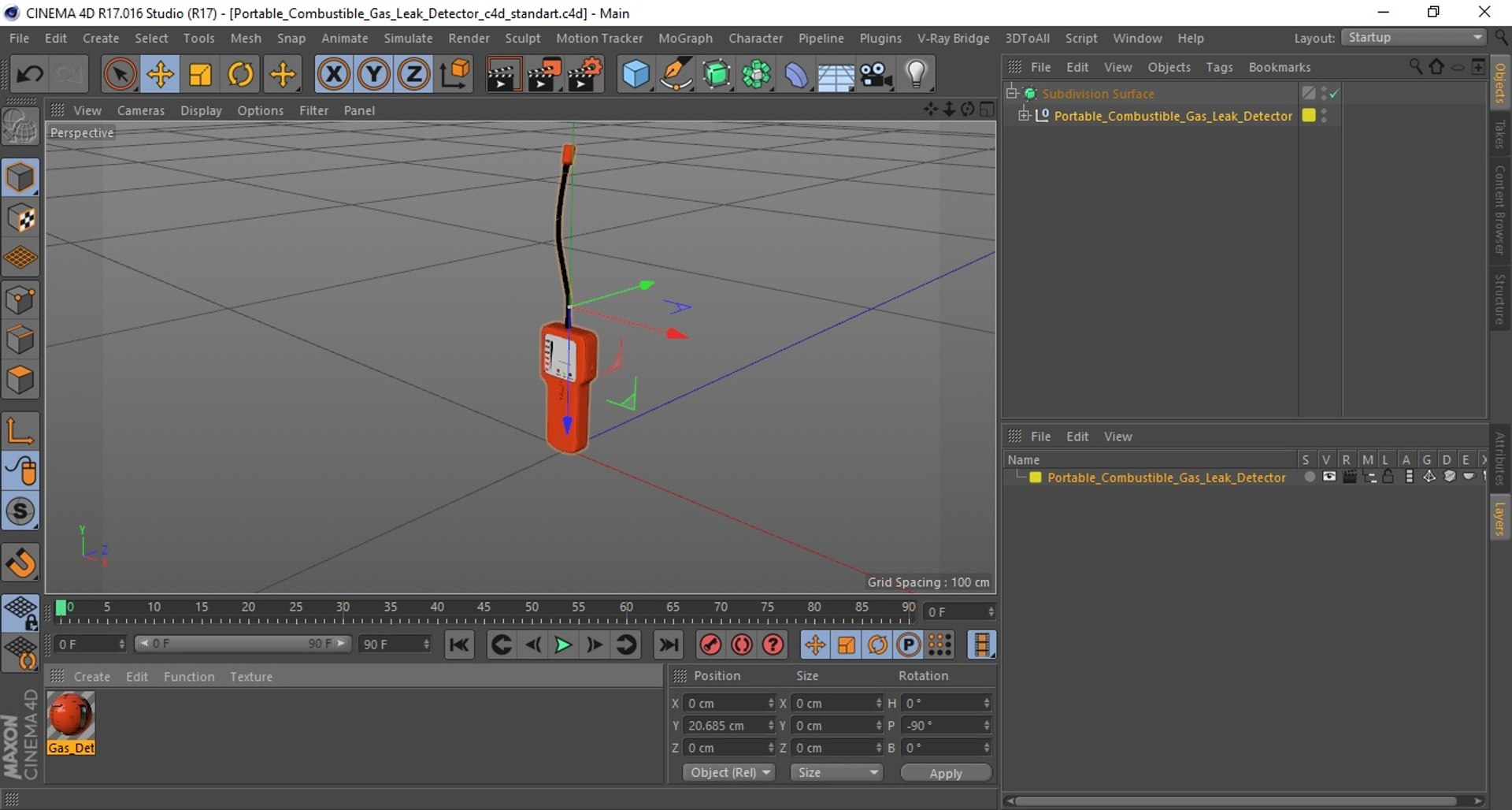Click yellow swatch in Layers manager row
The image size is (1512, 810).
click(1036, 477)
